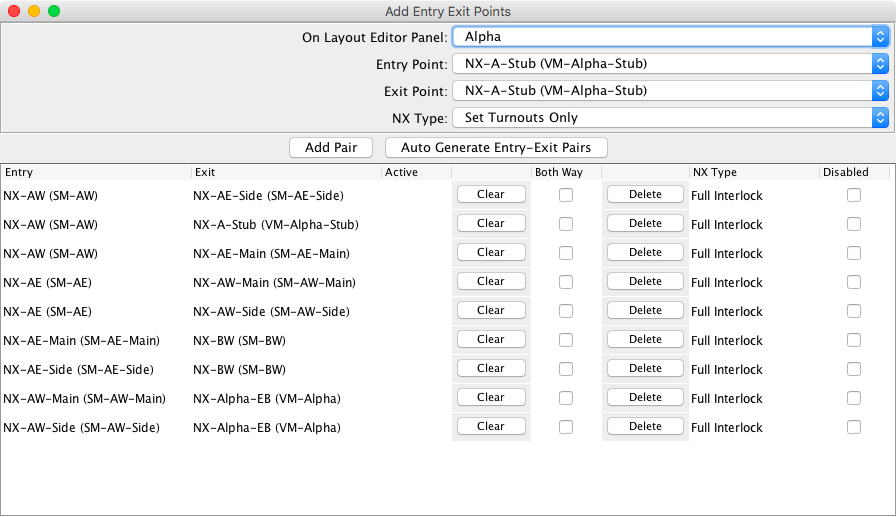Toggle Both Way for NX-AE to NX-AW-Side
Screen dimensions: 896x517
566,311
